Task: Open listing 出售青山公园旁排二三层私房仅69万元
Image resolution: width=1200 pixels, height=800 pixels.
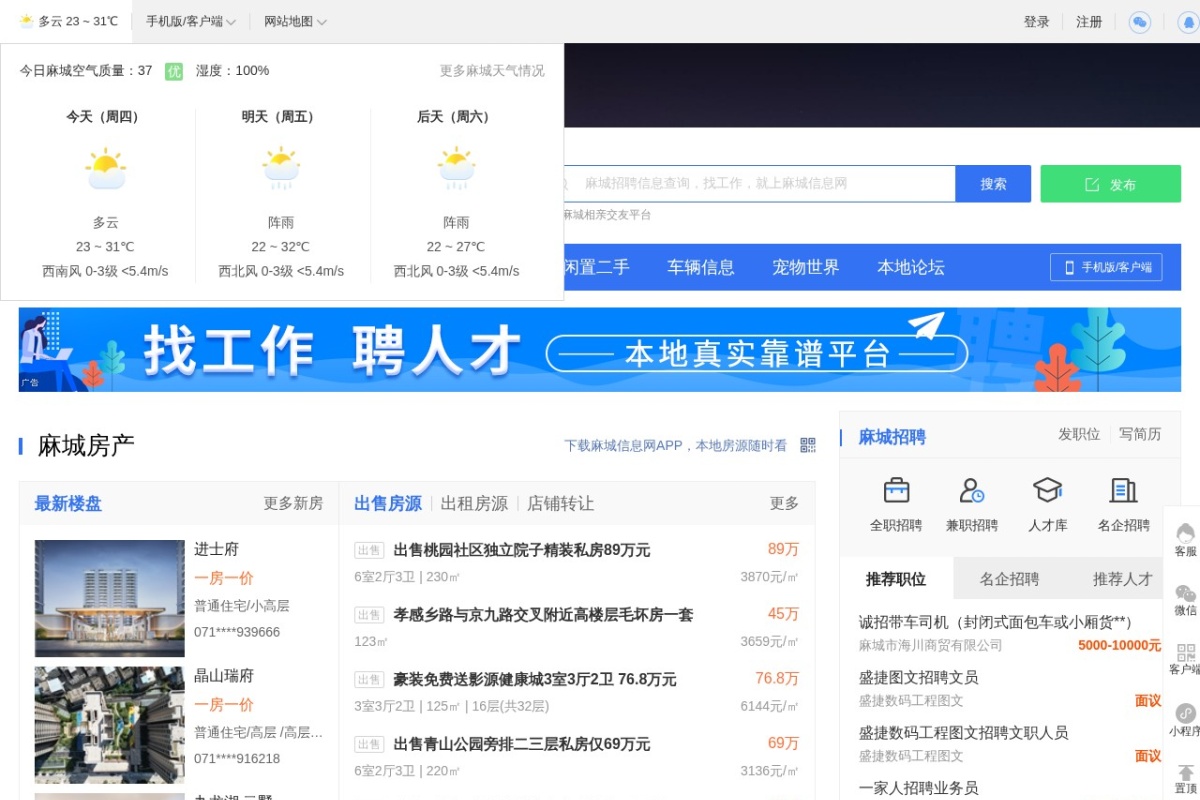Action: (522, 744)
